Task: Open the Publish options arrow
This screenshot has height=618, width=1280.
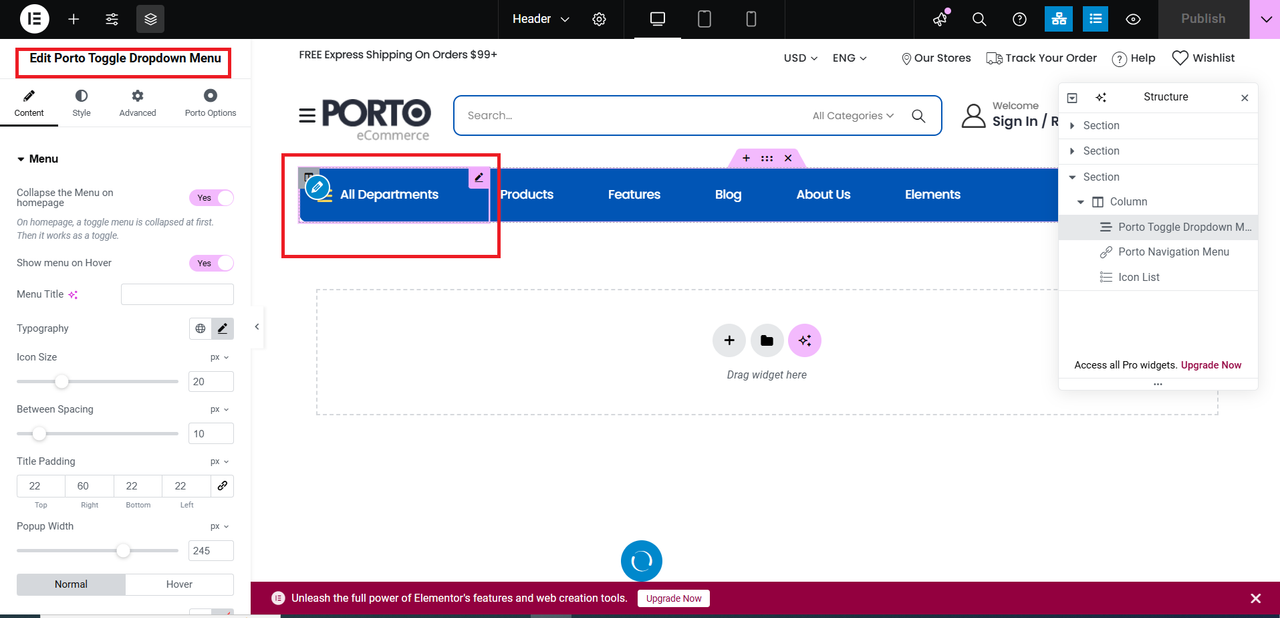Action: point(1264,19)
